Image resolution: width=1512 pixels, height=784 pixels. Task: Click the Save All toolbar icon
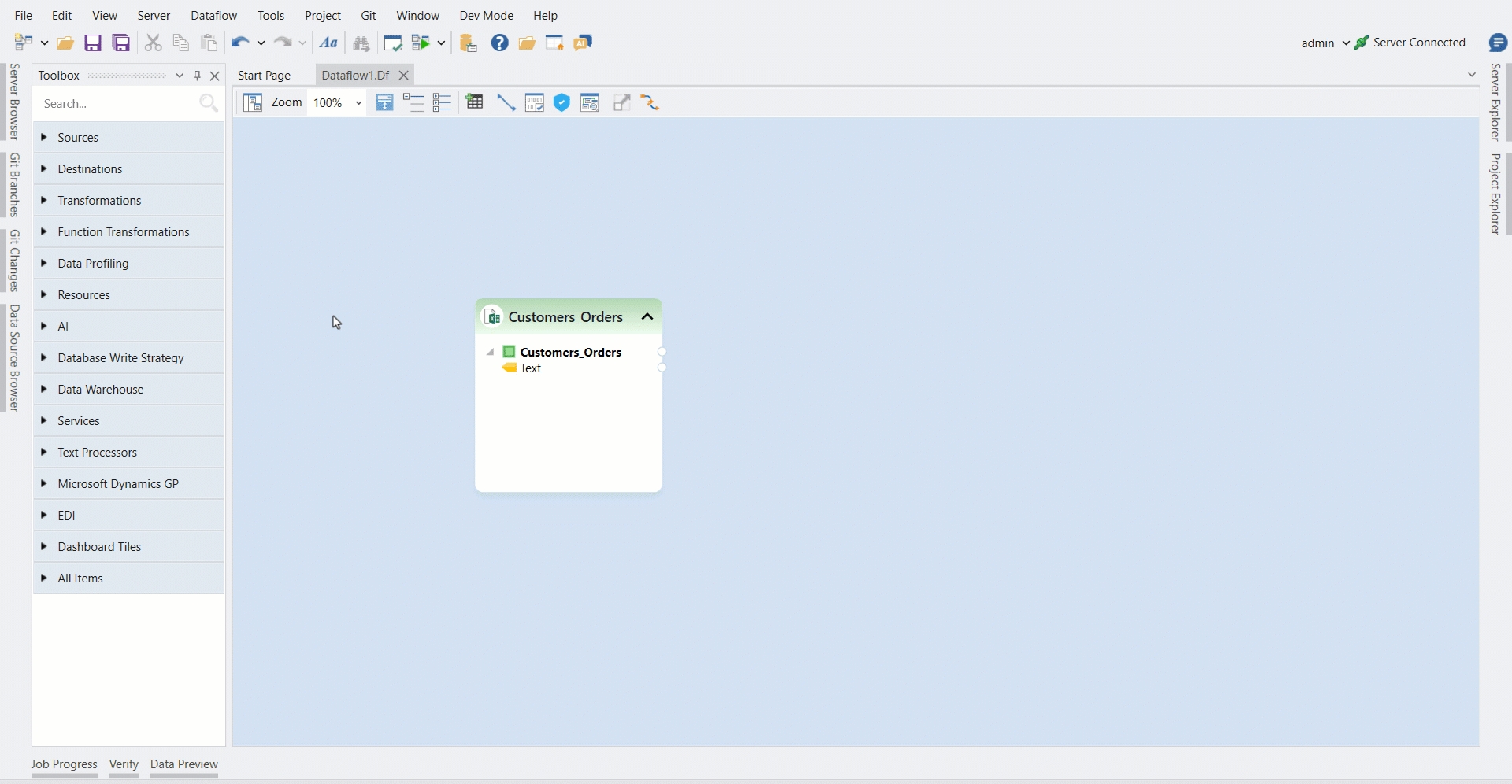(121, 43)
